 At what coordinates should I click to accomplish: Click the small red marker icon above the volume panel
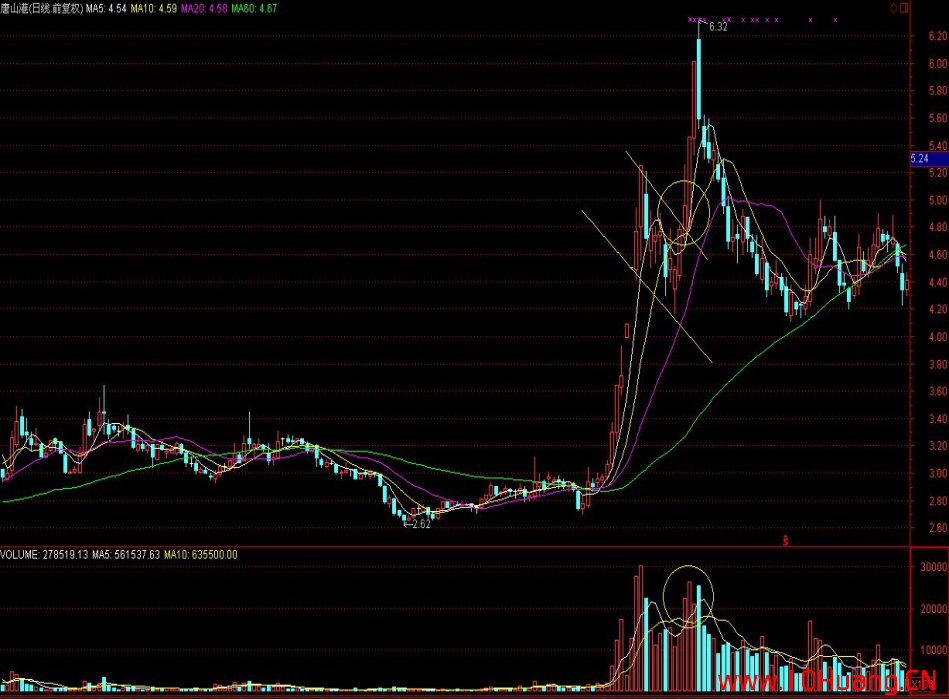point(786,540)
